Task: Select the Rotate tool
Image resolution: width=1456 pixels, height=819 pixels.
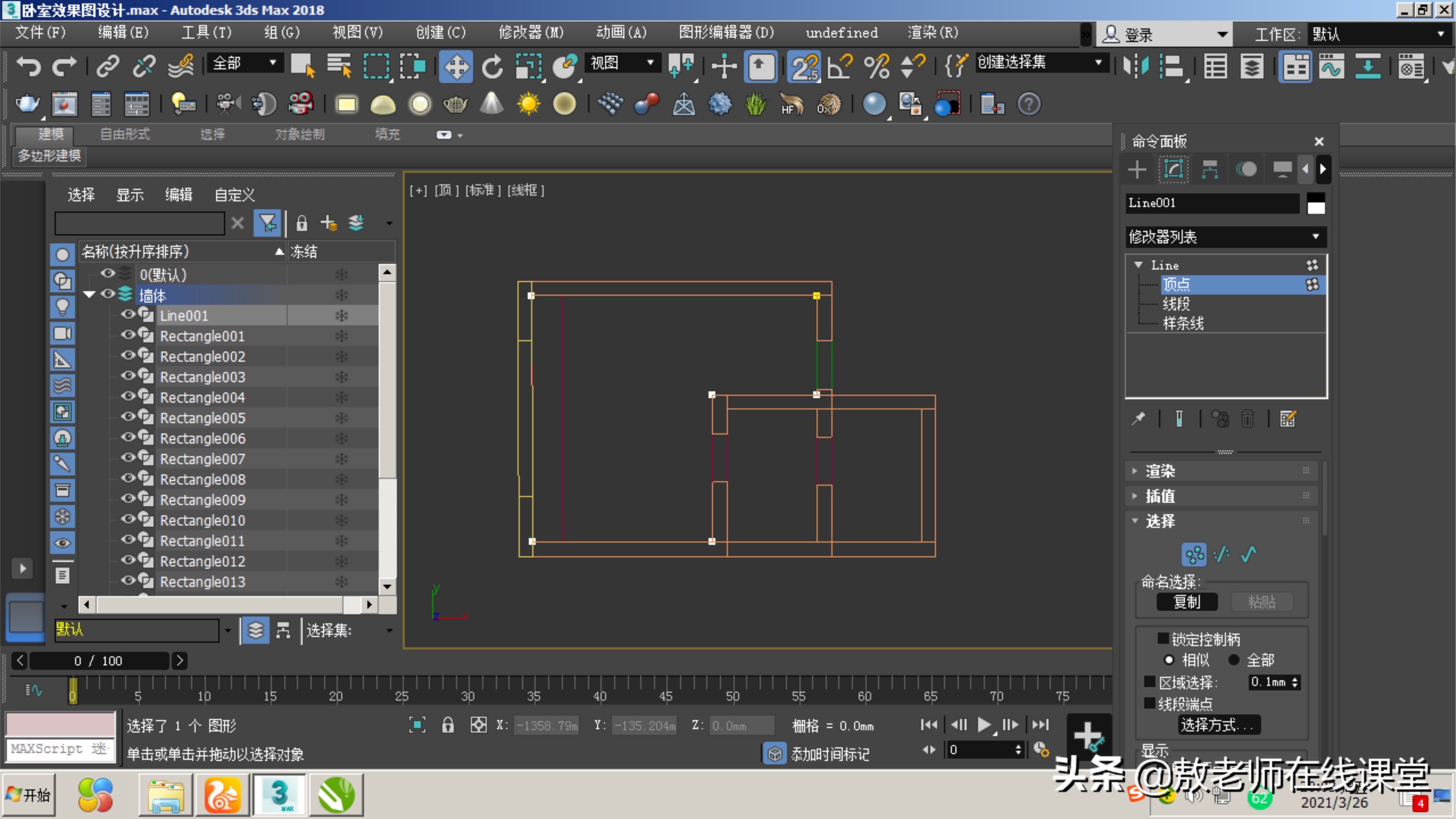Action: click(x=491, y=66)
